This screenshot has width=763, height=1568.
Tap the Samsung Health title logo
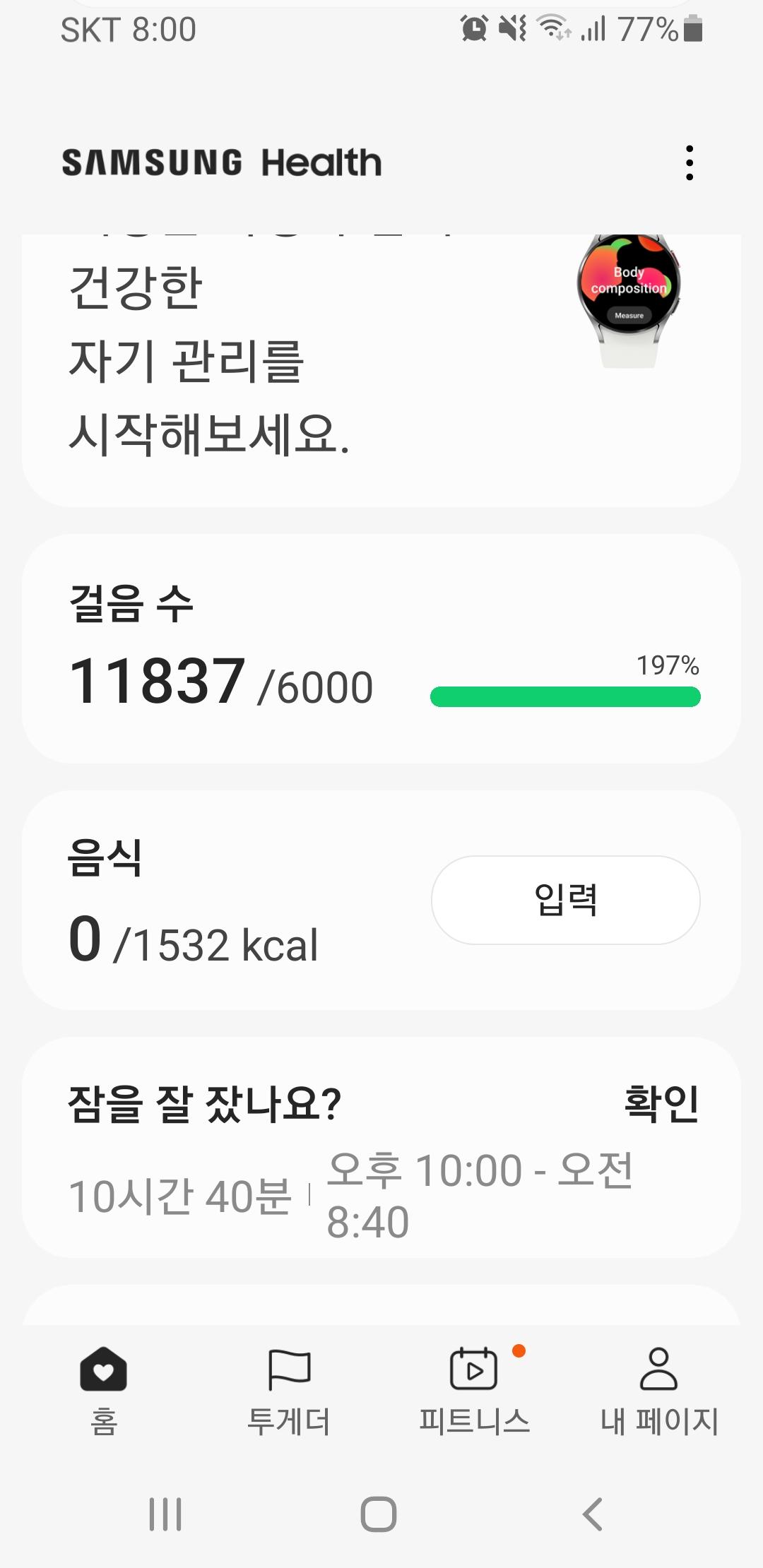(x=222, y=163)
